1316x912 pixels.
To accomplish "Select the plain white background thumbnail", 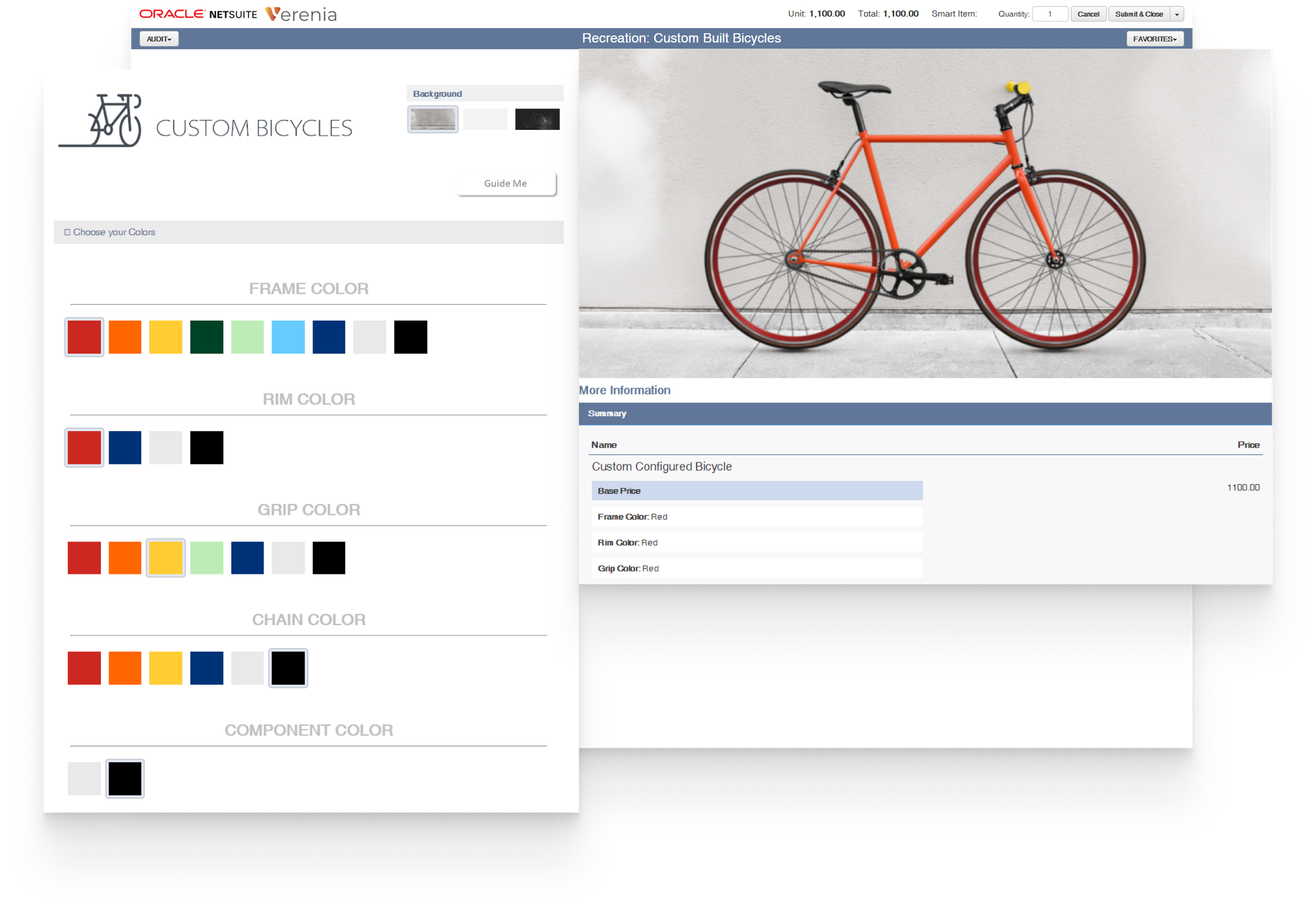I will pyautogui.click(x=485, y=119).
